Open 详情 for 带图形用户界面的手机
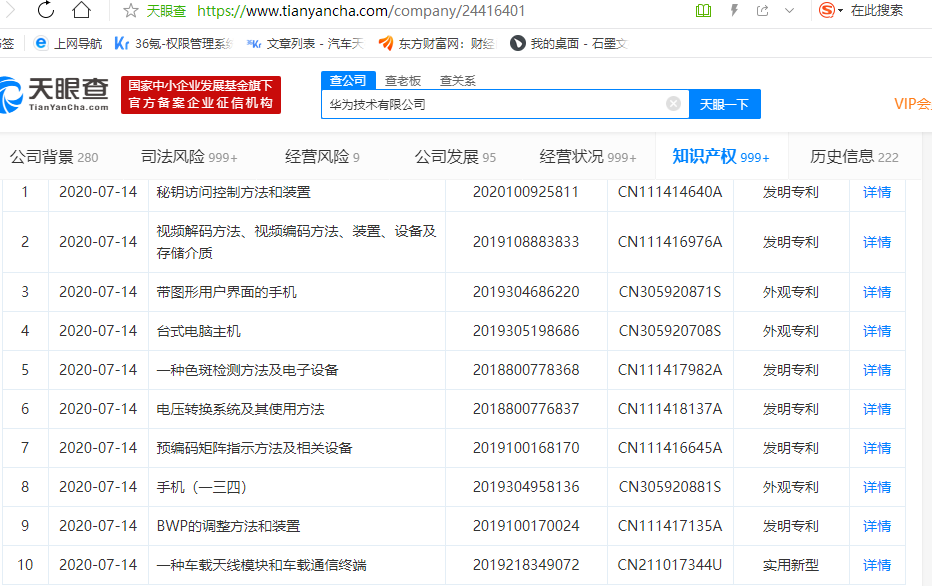Image resolution: width=932 pixels, height=586 pixels. (x=877, y=292)
